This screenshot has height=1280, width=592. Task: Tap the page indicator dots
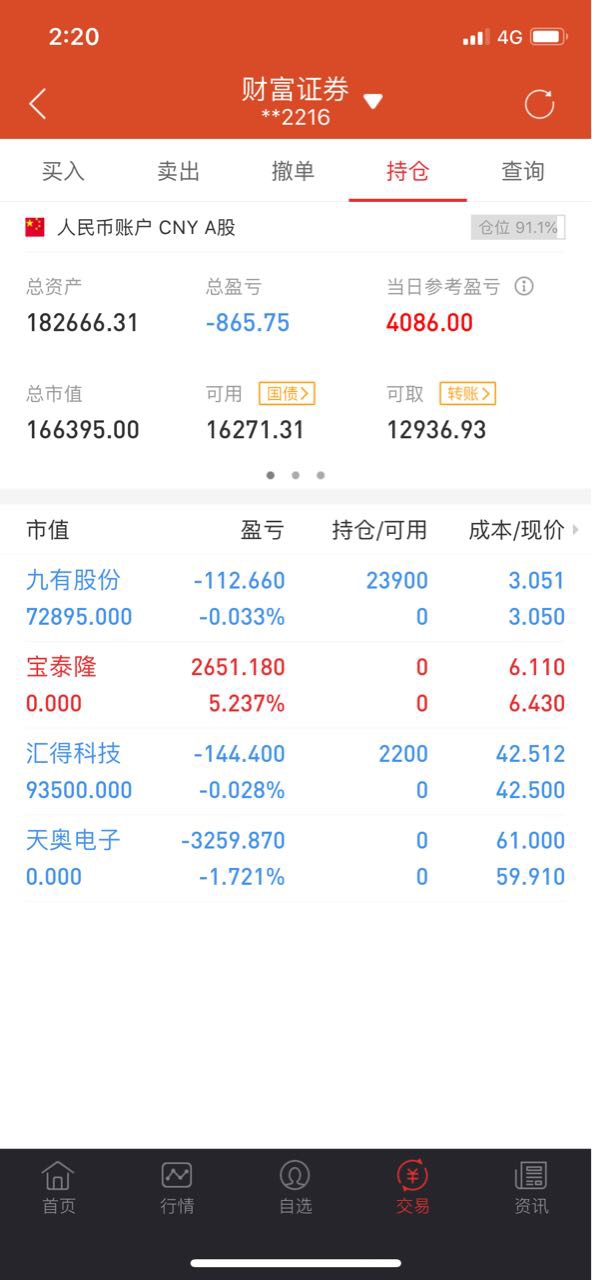click(296, 475)
